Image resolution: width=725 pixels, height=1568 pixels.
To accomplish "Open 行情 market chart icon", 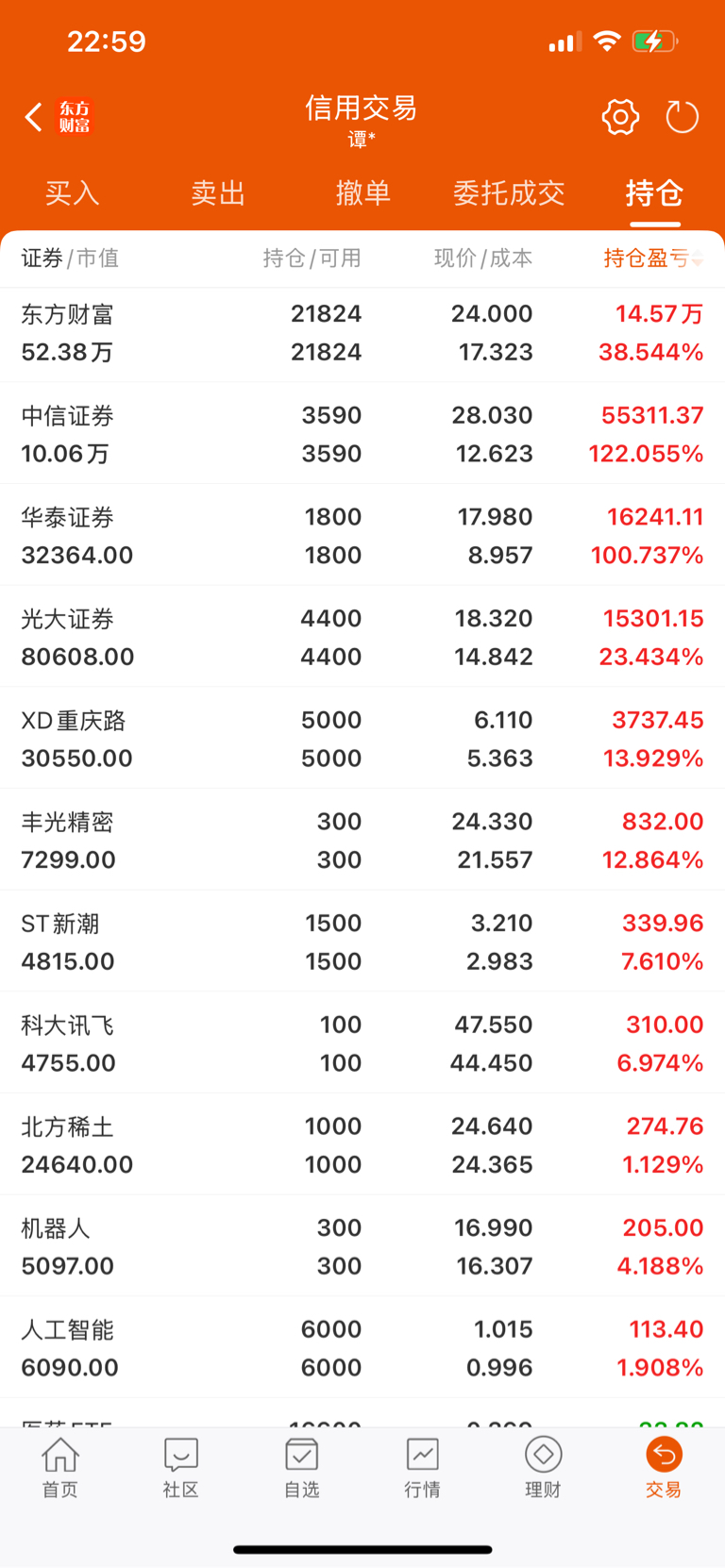I will click(x=422, y=1455).
